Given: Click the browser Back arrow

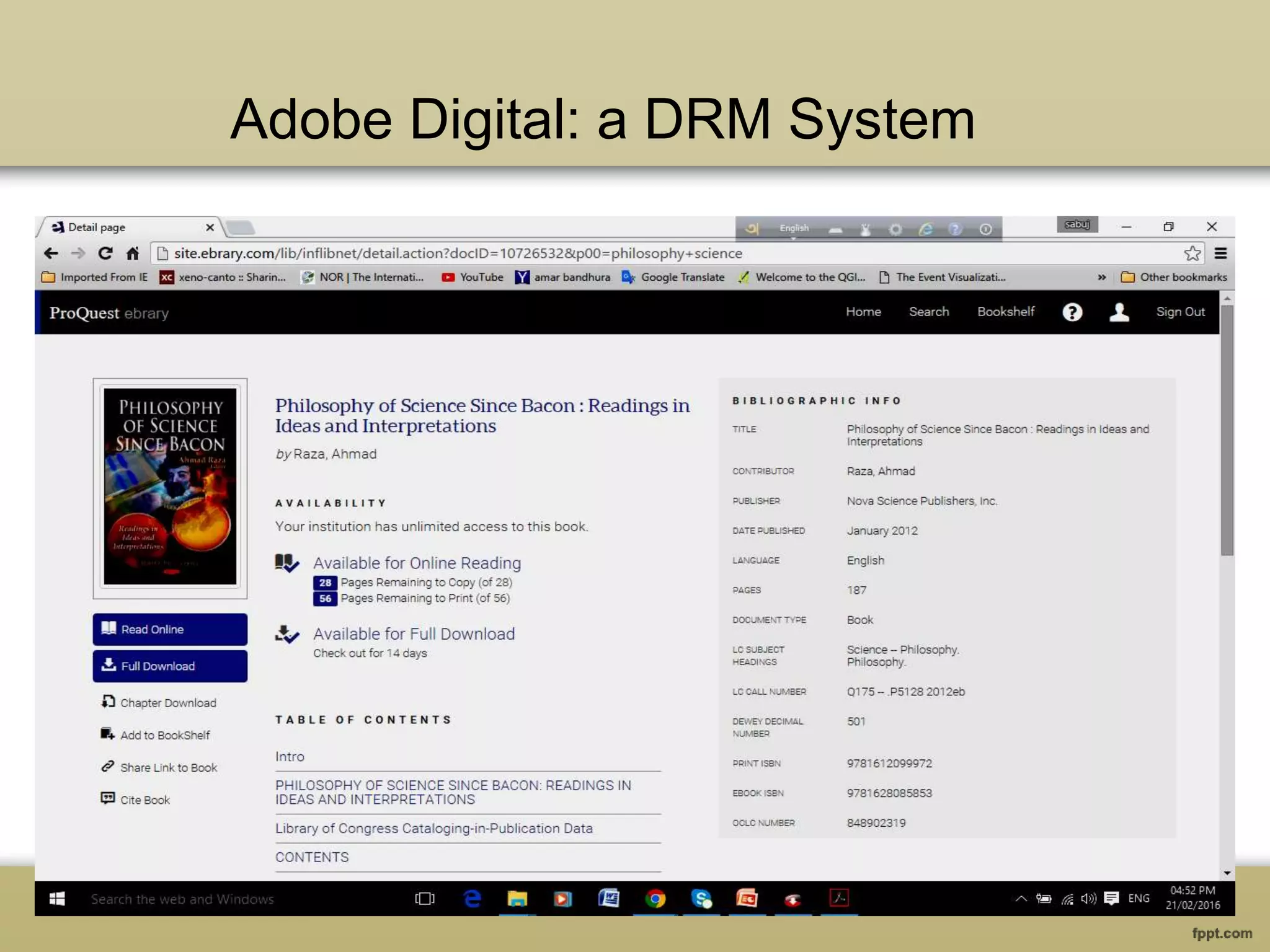Looking at the screenshot, I should (51, 253).
